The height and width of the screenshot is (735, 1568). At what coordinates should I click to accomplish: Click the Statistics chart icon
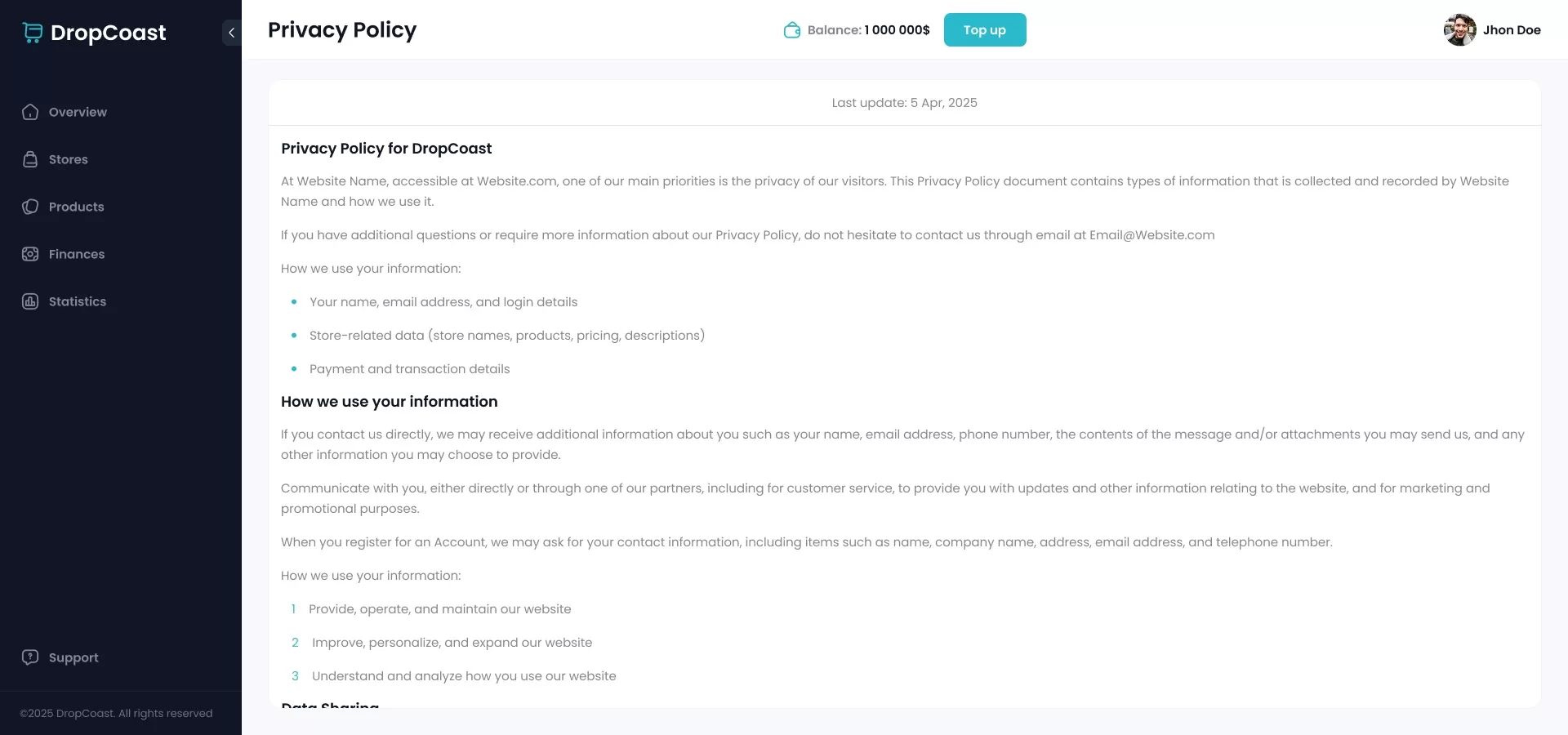(30, 301)
